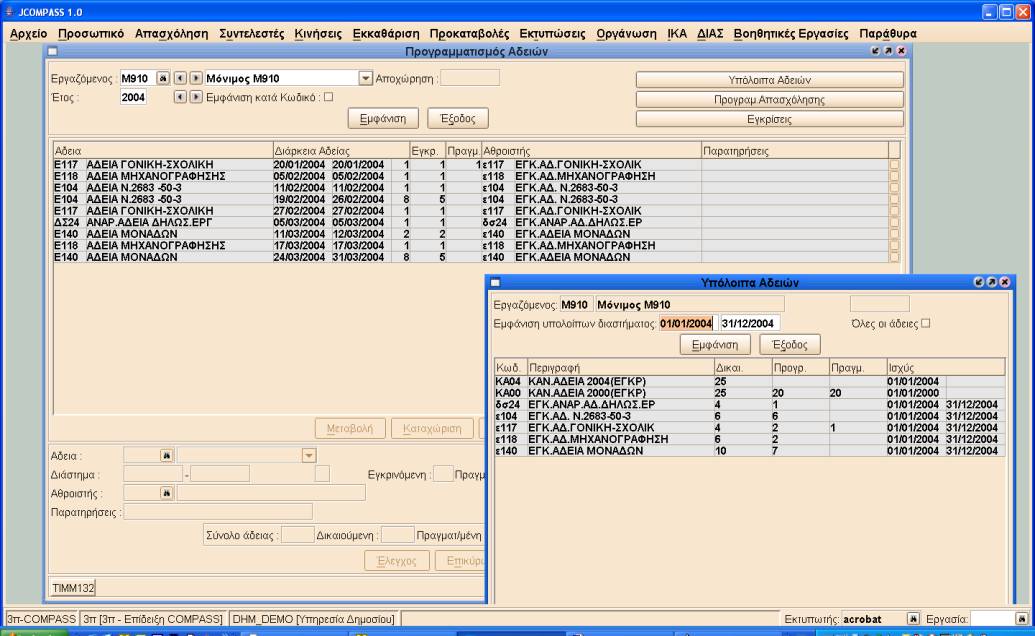Open the Παράθυρα menu
This screenshot has height=636, width=1035.
[888, 34]
